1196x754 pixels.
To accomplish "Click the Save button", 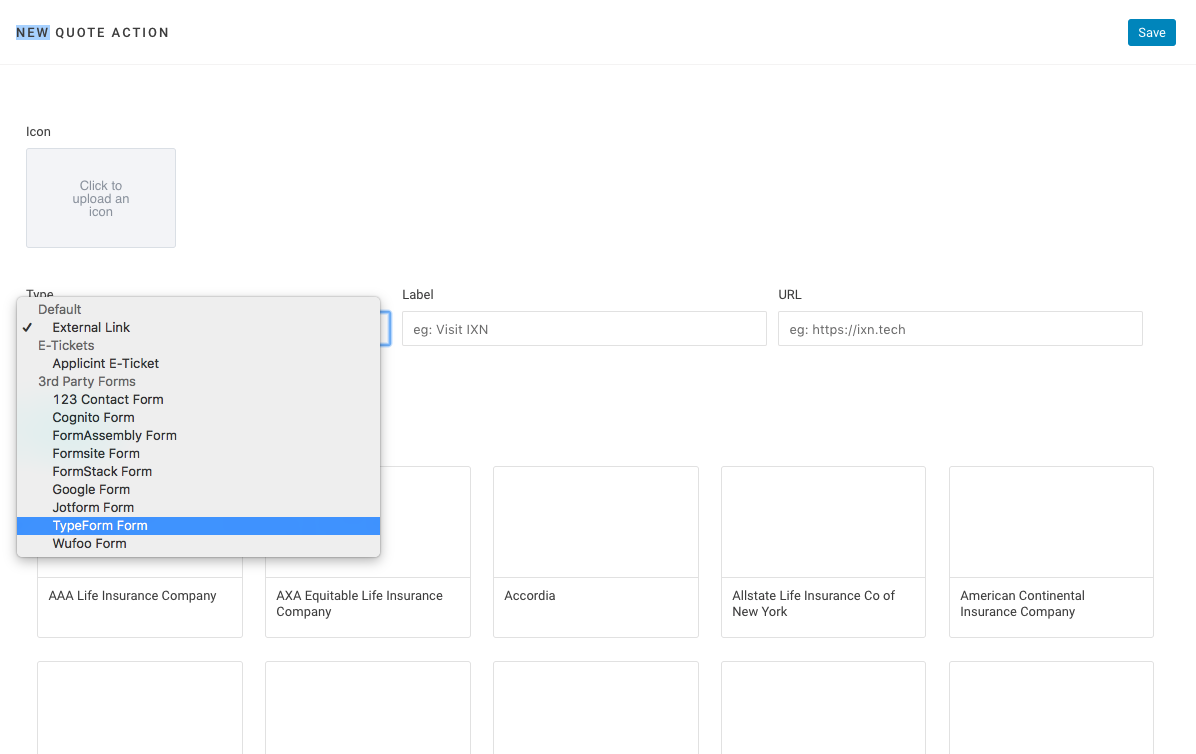I will point(1151,33).
